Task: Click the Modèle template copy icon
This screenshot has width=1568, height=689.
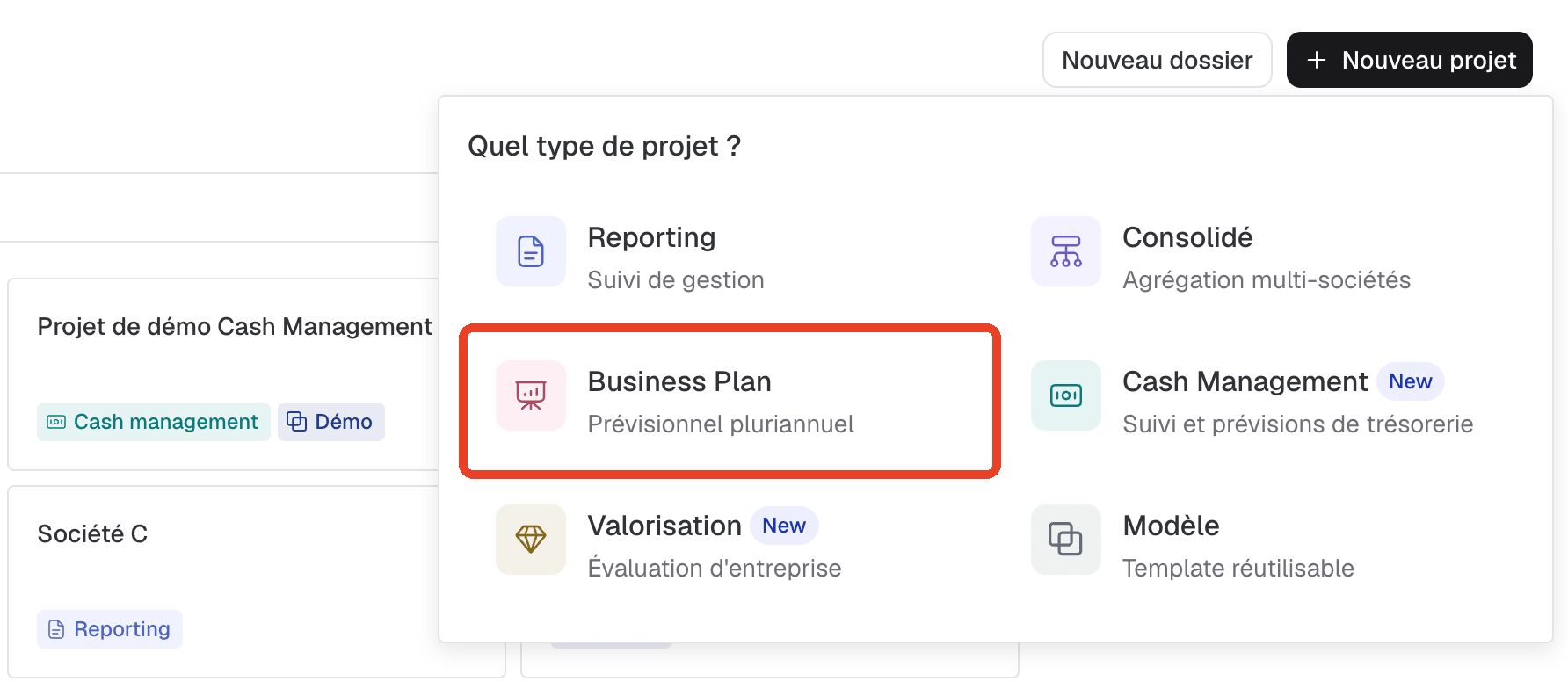Action: coord(1066,540)
